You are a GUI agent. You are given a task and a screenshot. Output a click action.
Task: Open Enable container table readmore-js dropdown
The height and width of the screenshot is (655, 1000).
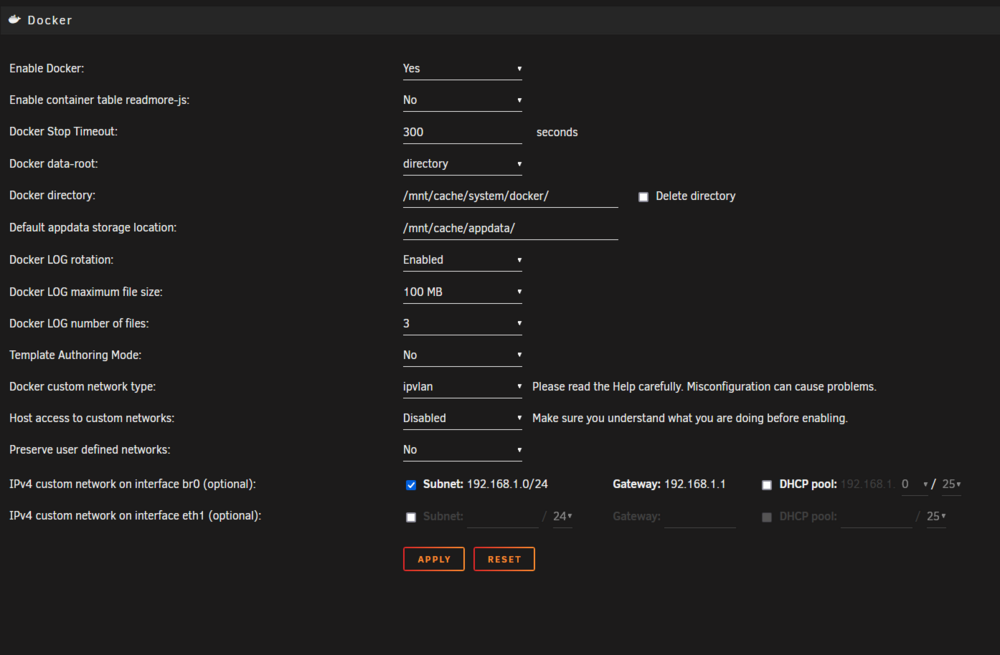click(x=462, y=100)
